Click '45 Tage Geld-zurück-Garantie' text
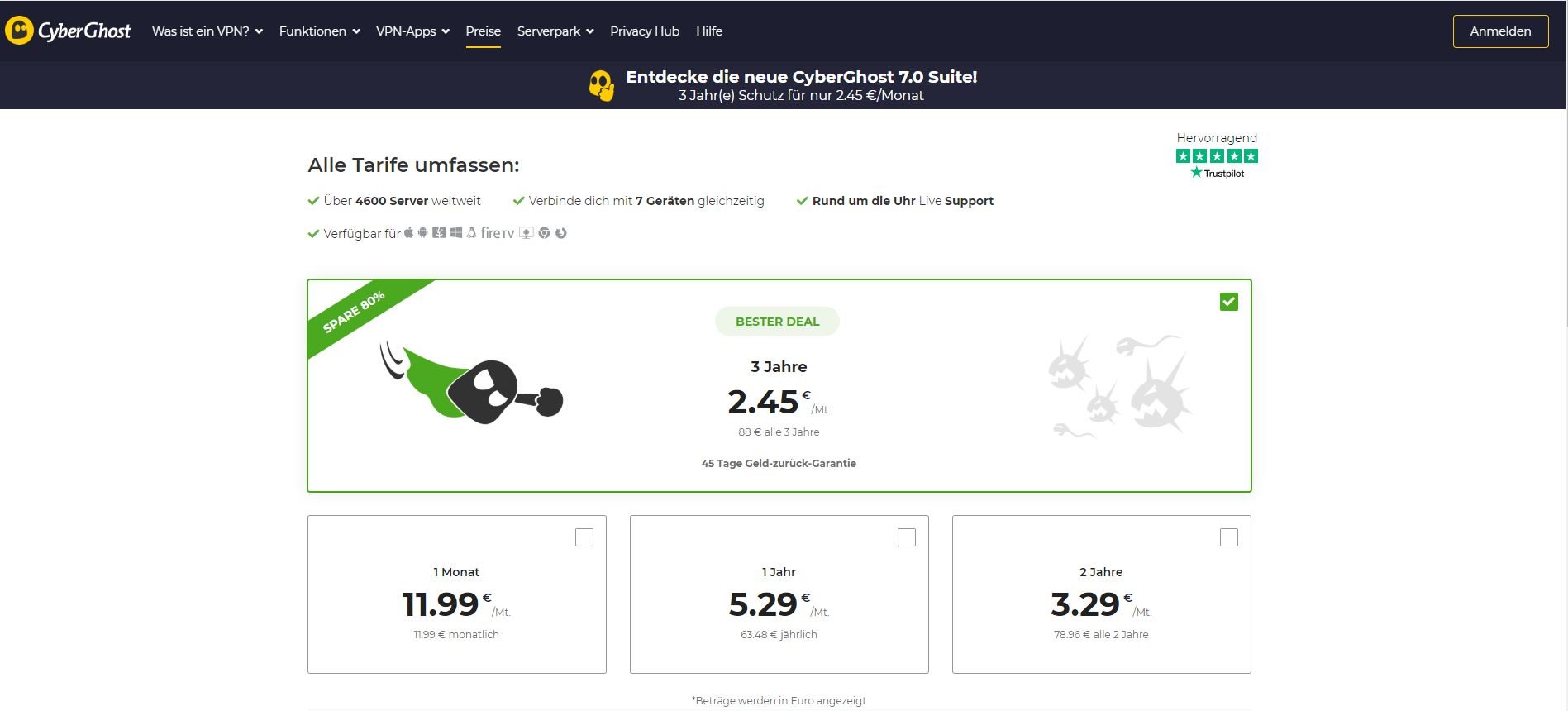 click(779, 464)
